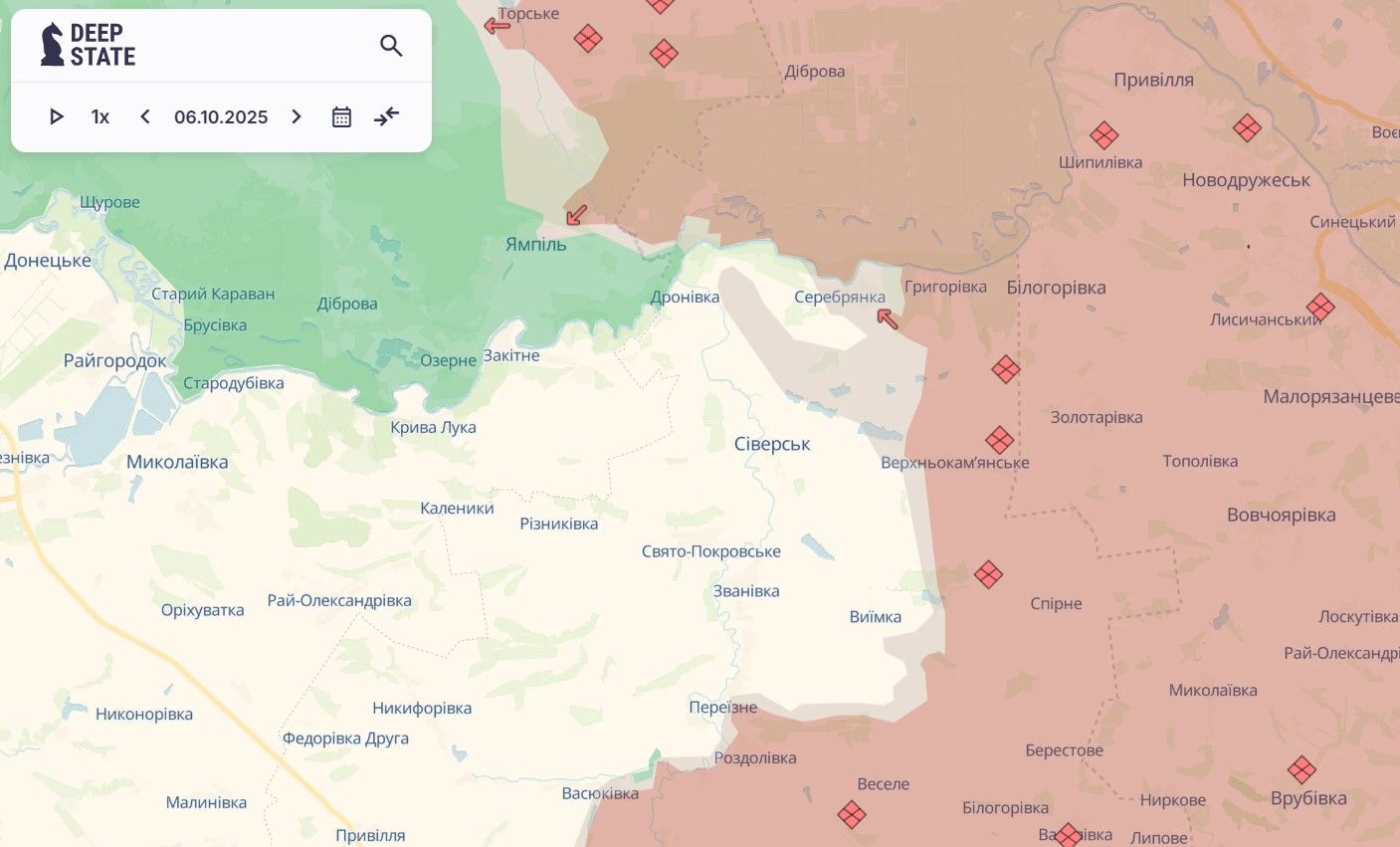Click the 06.10.2025 date field
1400x847 pixels.
[x=221, y=117]
